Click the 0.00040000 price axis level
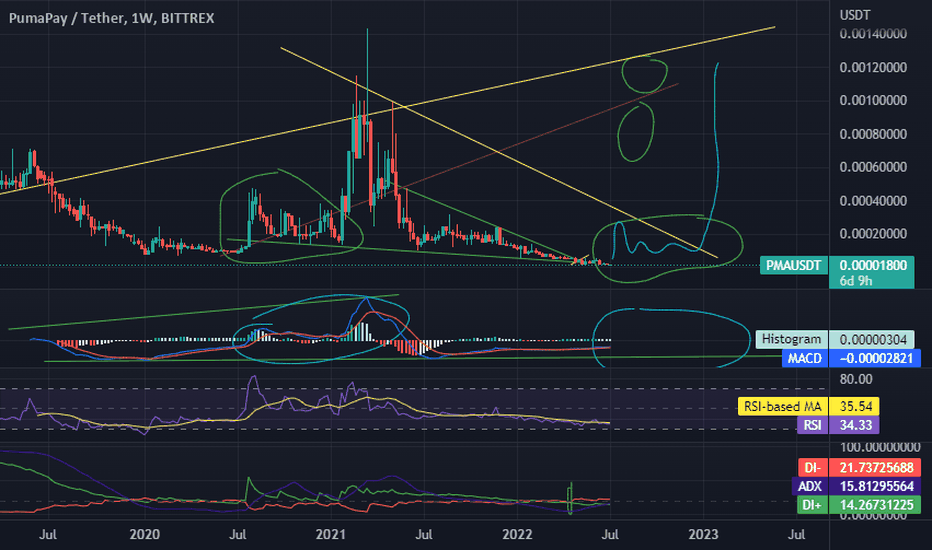The image size is (932, 550). pos(873,200)
